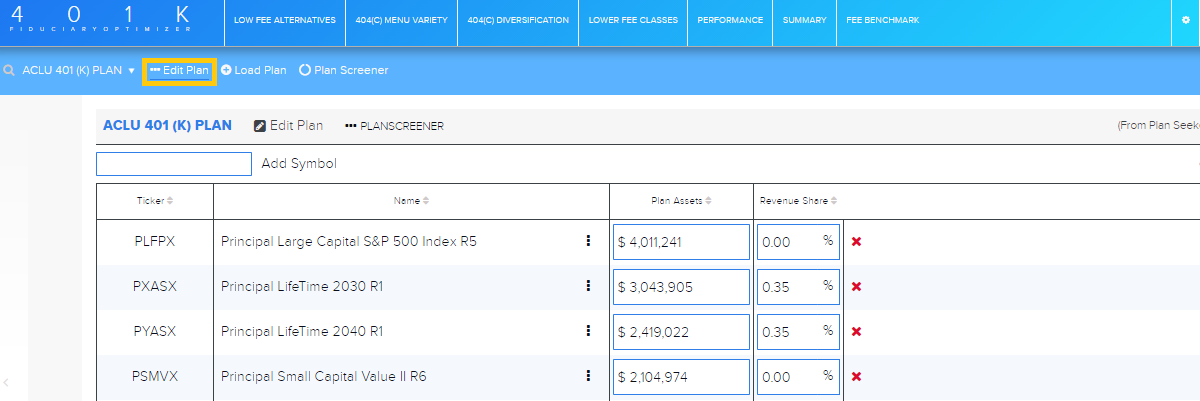Sort by Revenue Share column
Viewport: 1200px width, 401px height.
tap(798, 201)
